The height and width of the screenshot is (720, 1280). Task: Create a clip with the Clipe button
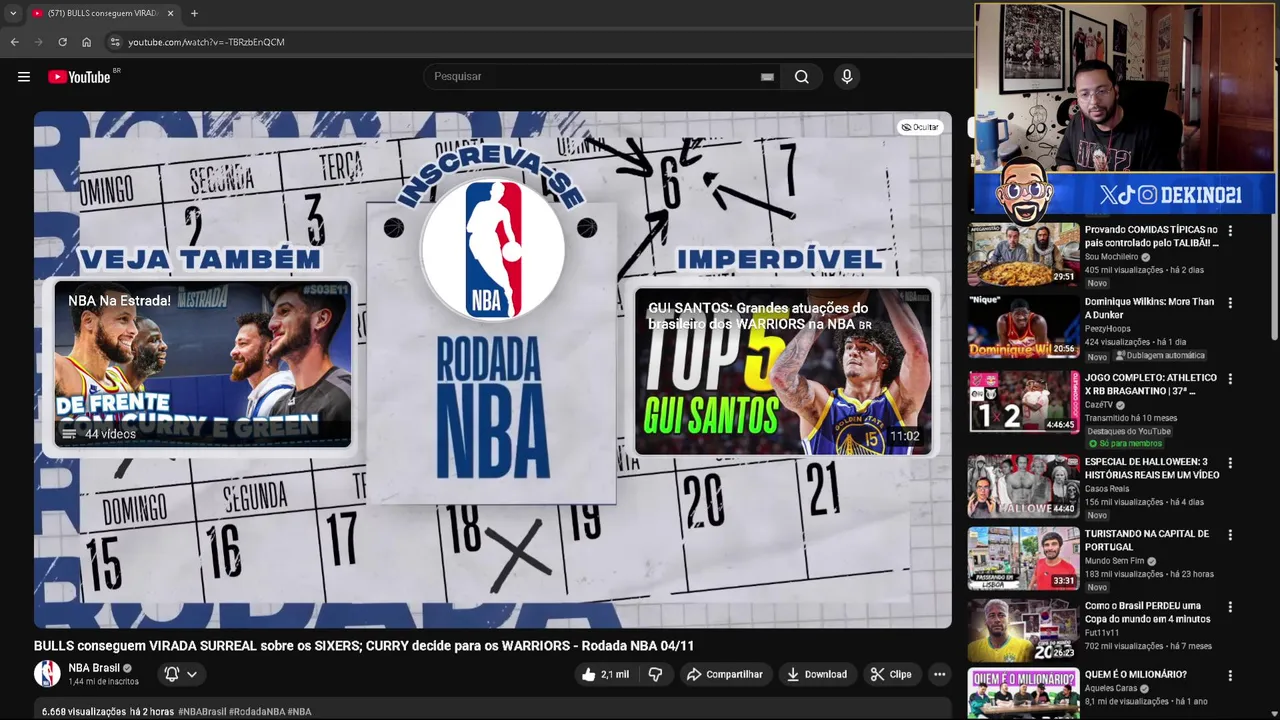891,674
